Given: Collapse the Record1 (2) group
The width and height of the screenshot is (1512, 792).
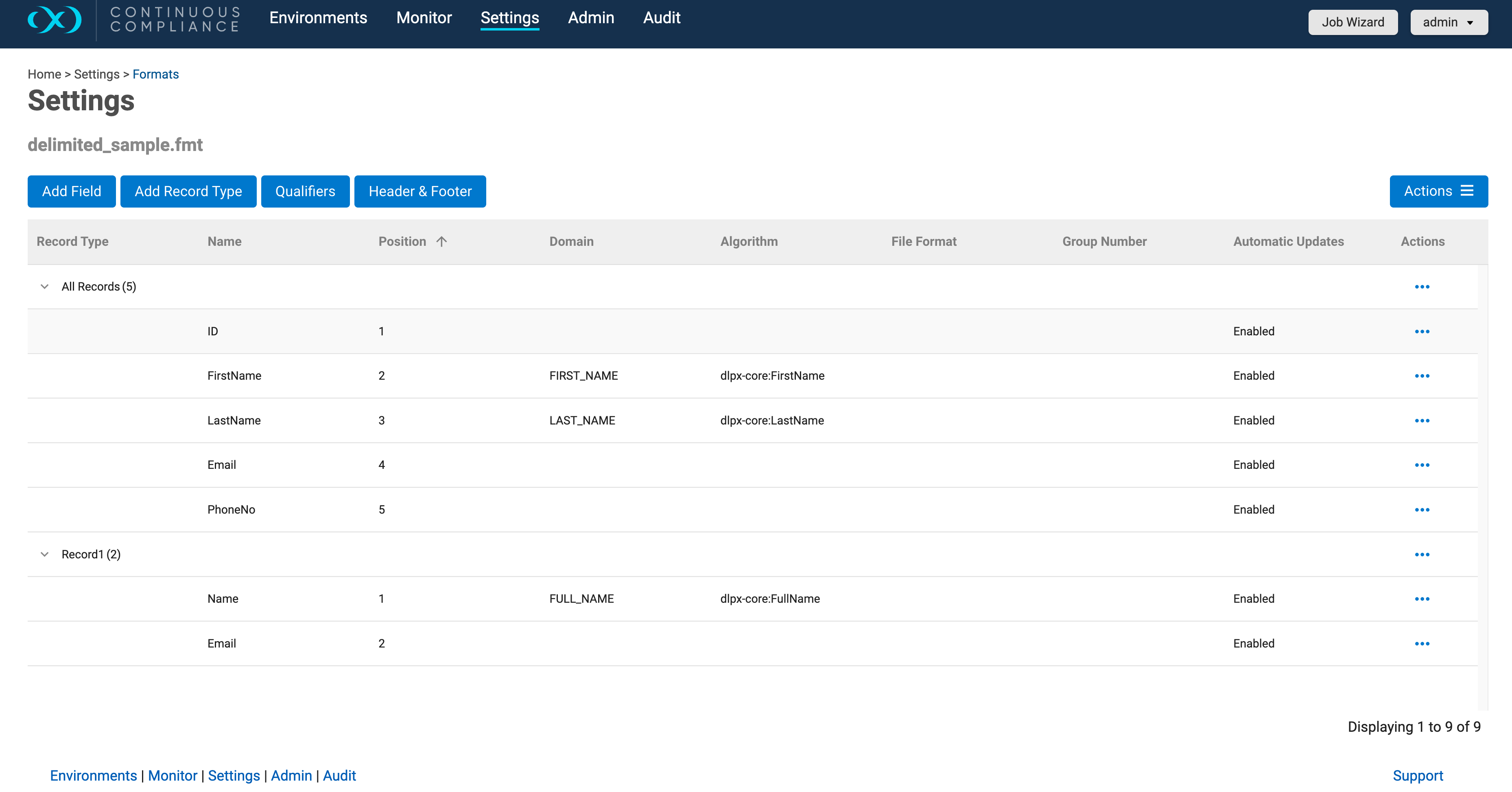Looking at the screenshot, I should (45, 554).
